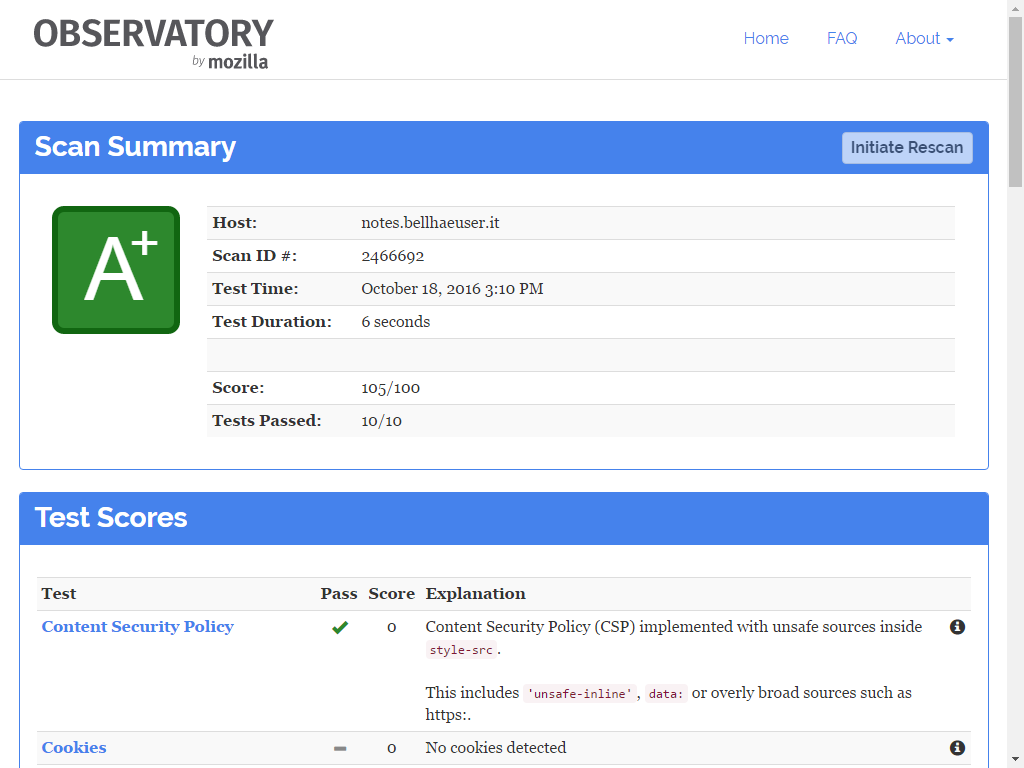1024x768 pixels.
Task: Click the green check mark for Content Security Policy
Action: [x=340, y=628]
